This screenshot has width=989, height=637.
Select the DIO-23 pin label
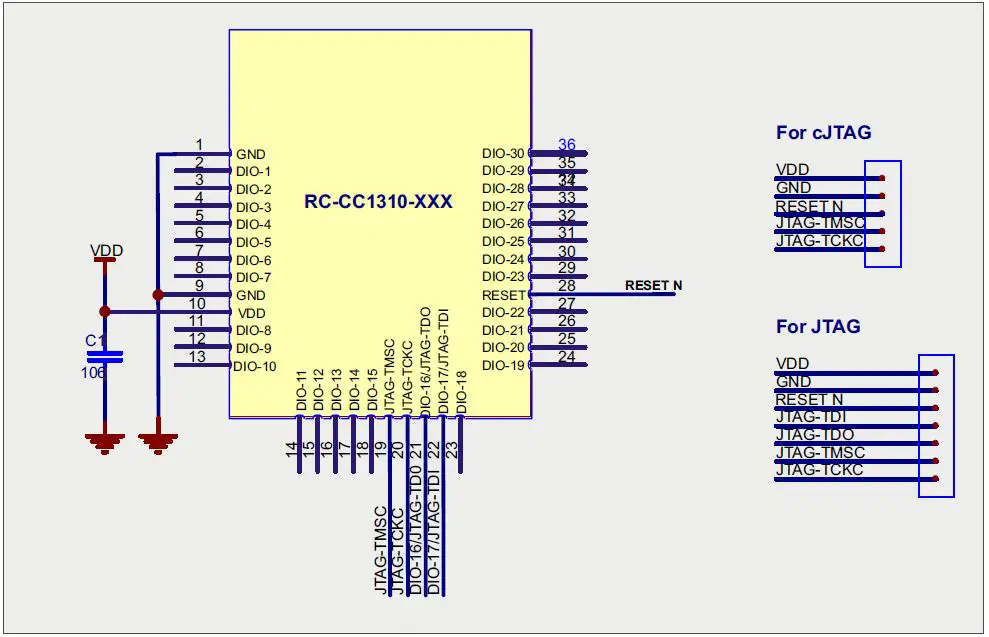[503, 277]
